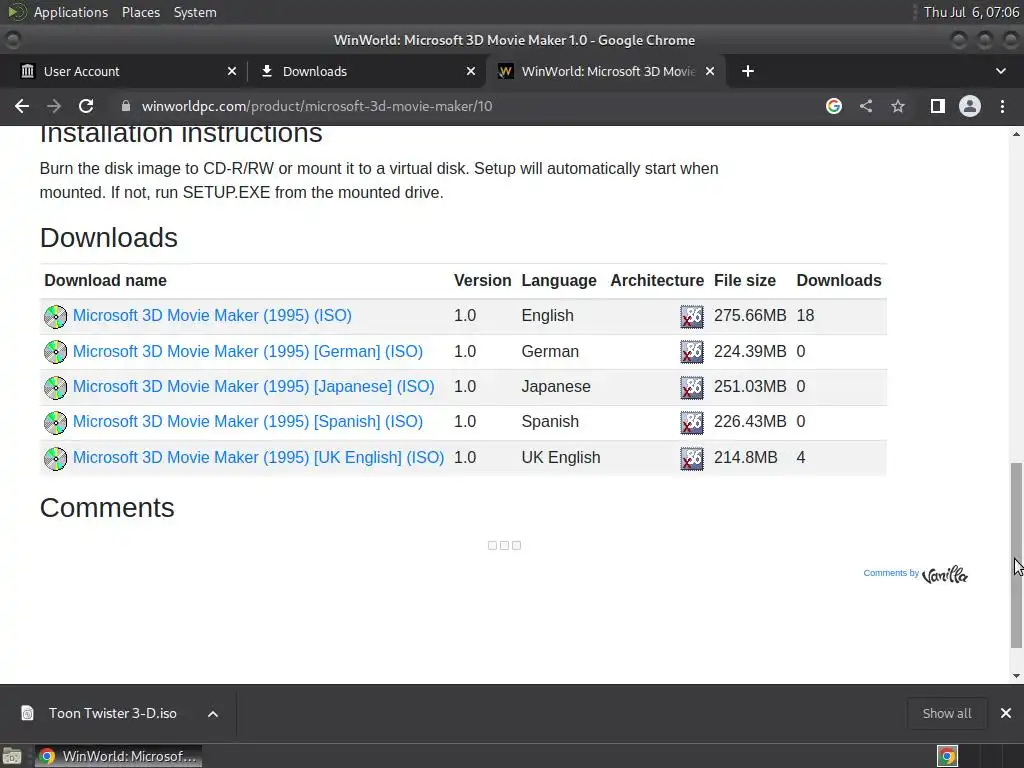Image resolution: width=1024 pixels, height=768 pixels.
Task: Share this page via share icon
Action: (866, 106)
